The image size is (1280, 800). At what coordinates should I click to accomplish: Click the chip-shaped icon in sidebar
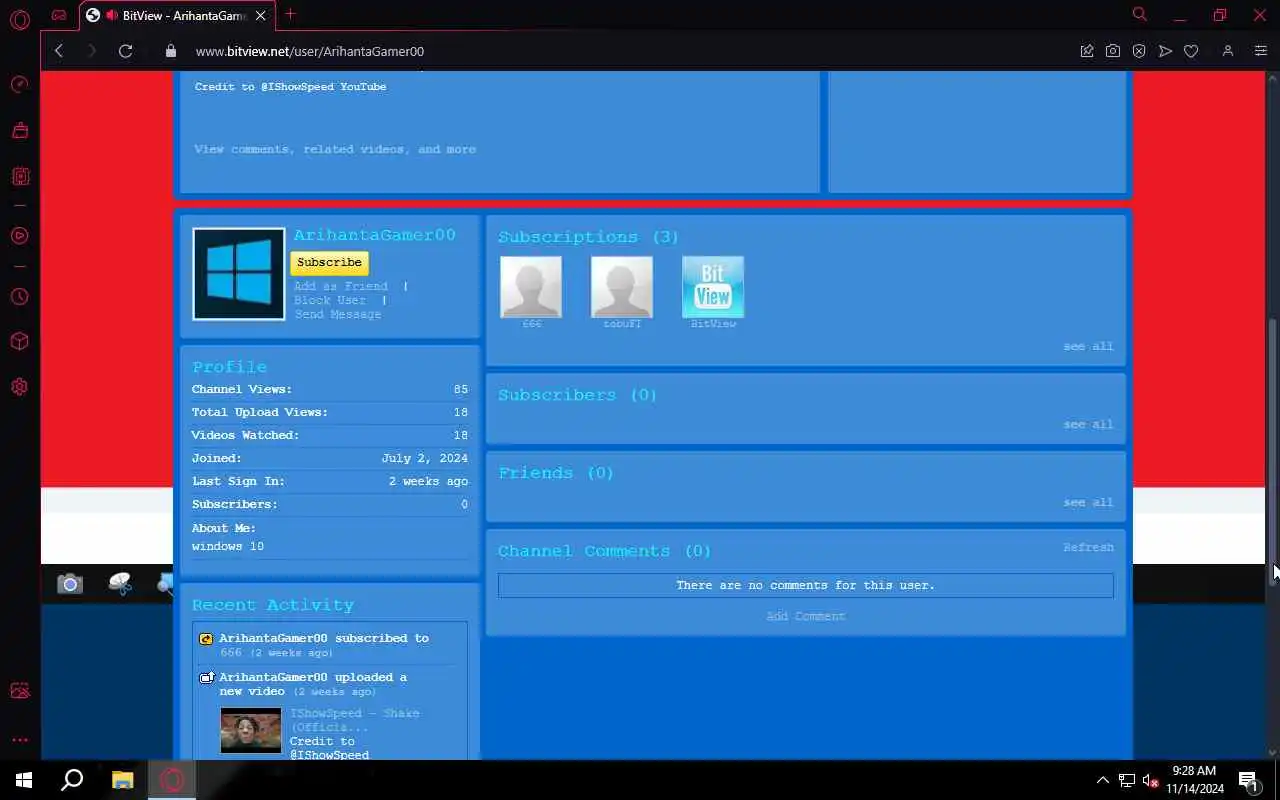click(20, 176)
